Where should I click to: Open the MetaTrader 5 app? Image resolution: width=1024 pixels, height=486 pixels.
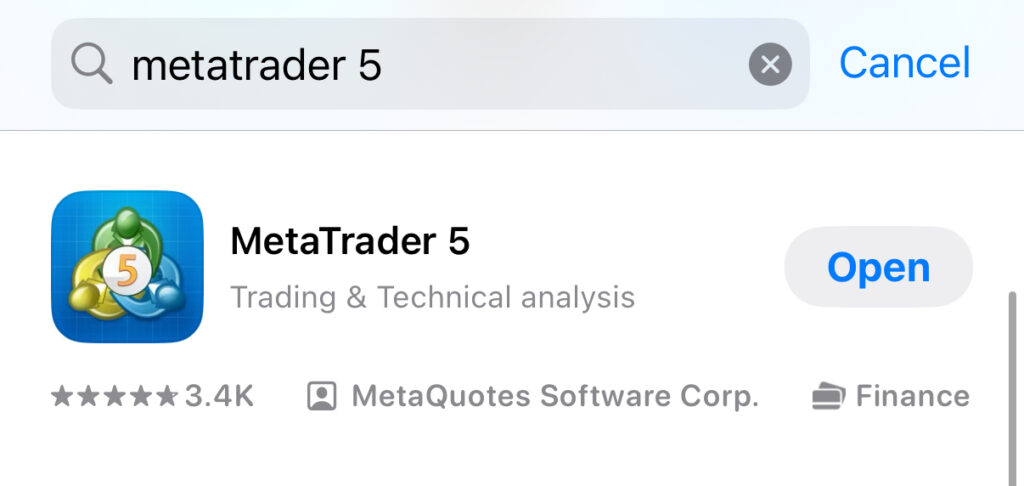pos(878,267)
